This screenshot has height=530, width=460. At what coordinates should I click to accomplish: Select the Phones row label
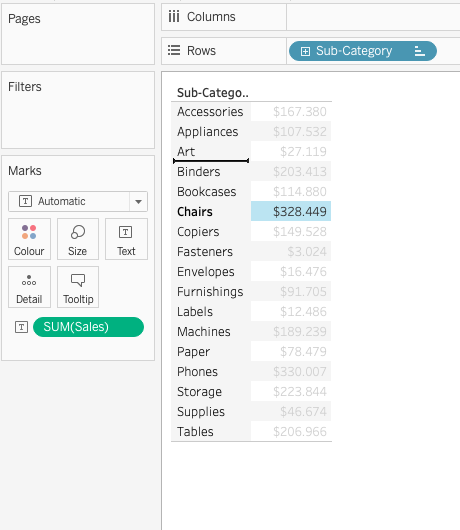(x=197, y=371)
